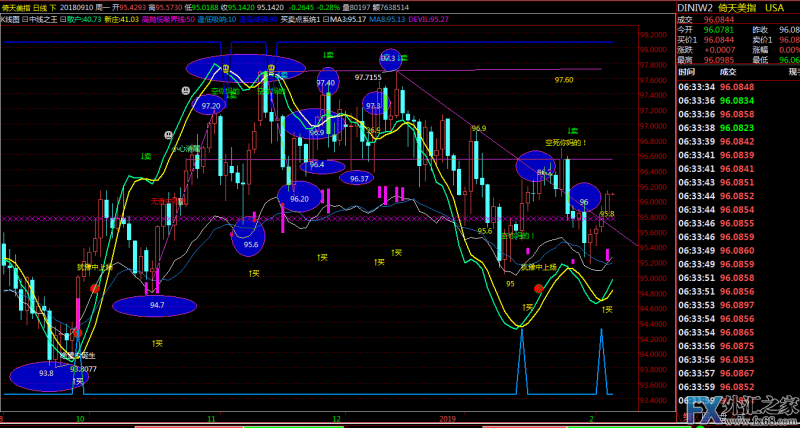This screenshot has width=800, height=428.
Task: Select the blue ellipse labeled 96.20
Action: tap(299, 199)
